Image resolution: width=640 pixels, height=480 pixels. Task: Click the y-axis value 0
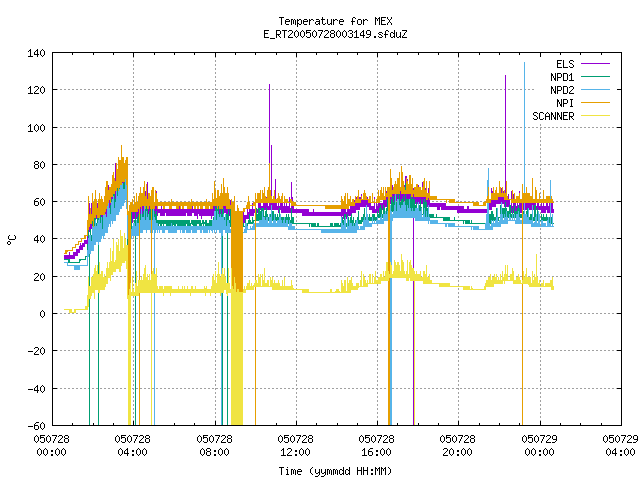point(42,314)
